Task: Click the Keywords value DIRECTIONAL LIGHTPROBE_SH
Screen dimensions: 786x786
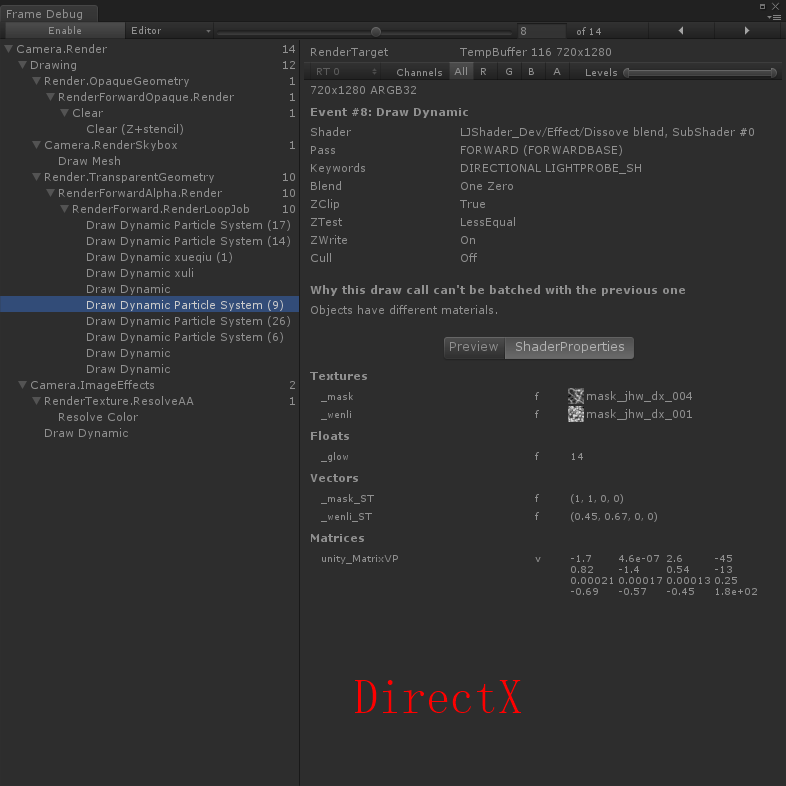Action: (x=550, y=168)
